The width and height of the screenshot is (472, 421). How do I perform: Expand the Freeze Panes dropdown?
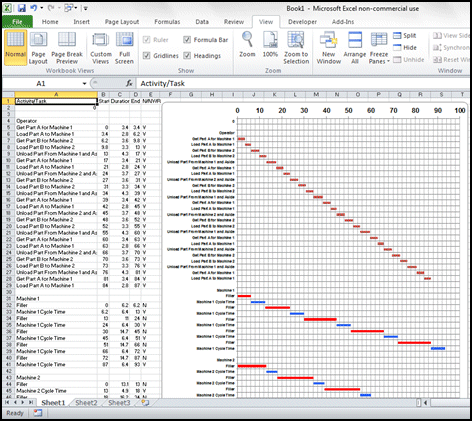point(379,48)
